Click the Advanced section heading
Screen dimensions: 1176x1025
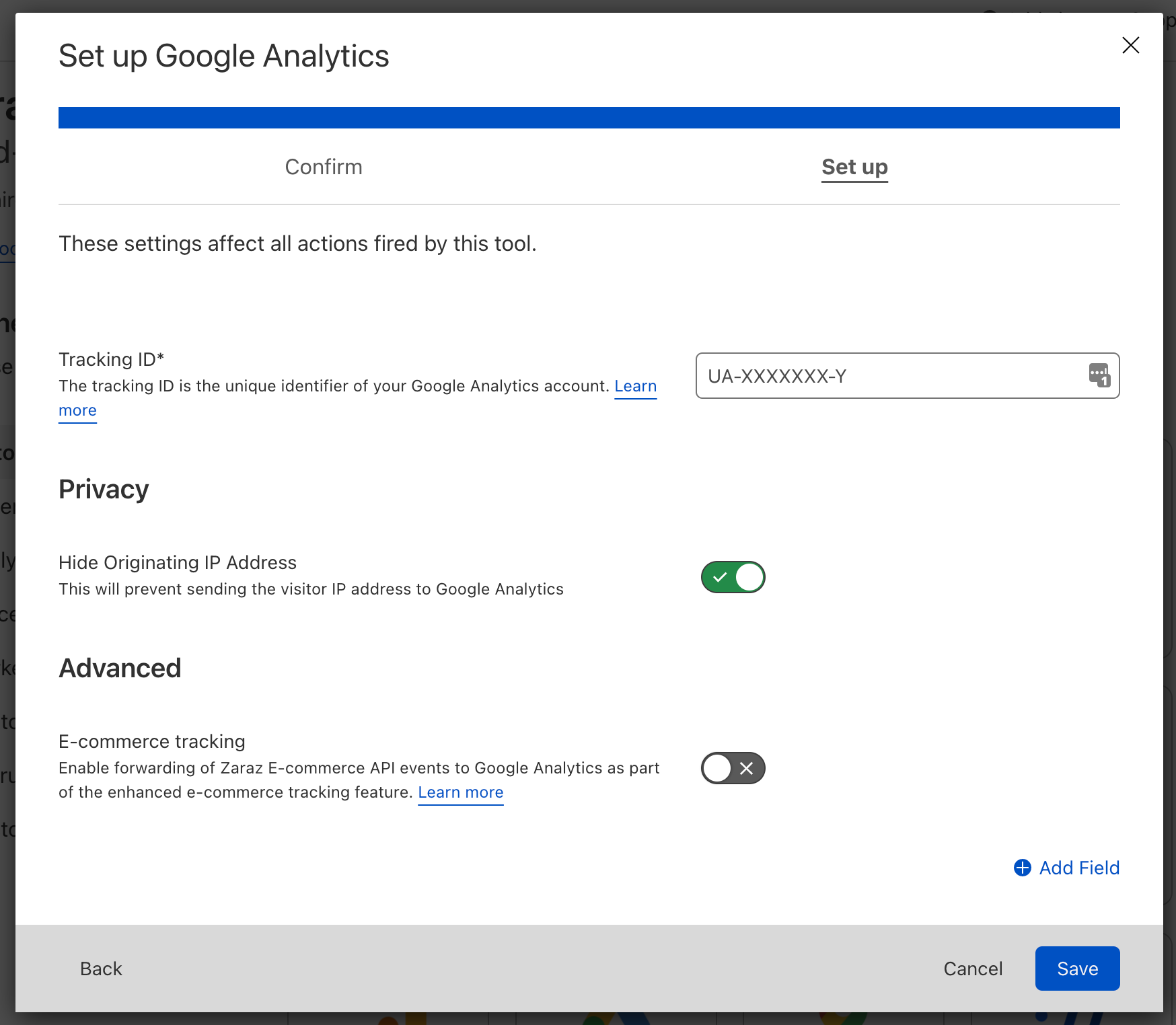(x=120, y=669)
